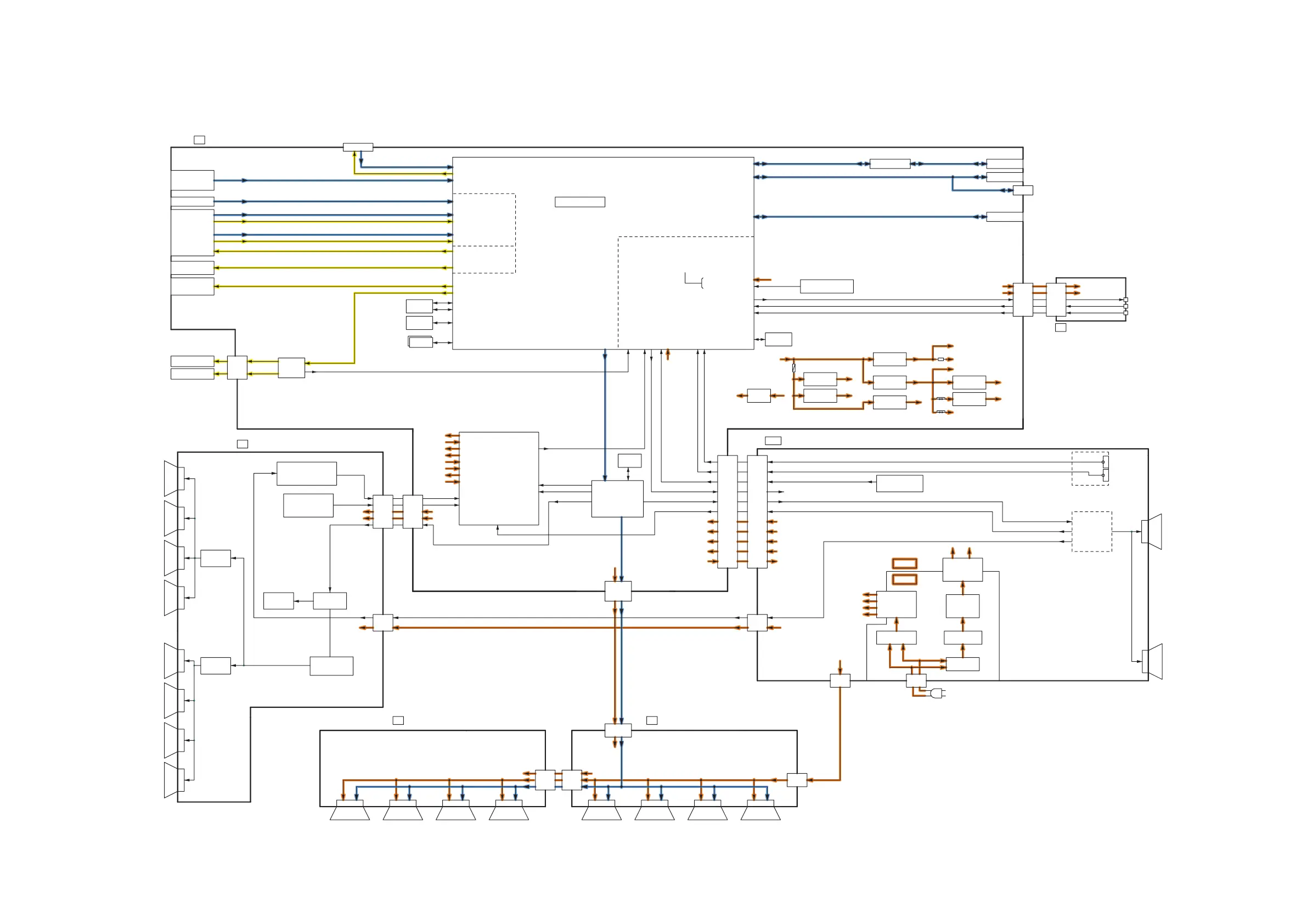Click the dashed box containing two jack symbols

coord(1090,469)
